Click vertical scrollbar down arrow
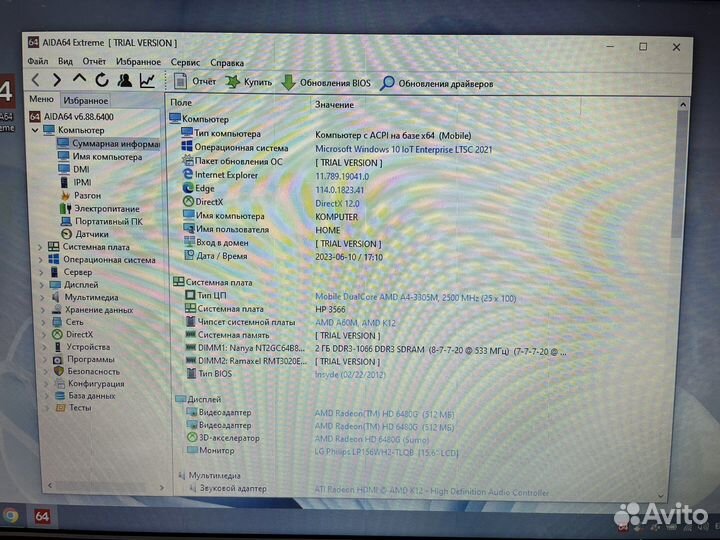Screen dimensions: 720x540 click(x=660, y=495)
